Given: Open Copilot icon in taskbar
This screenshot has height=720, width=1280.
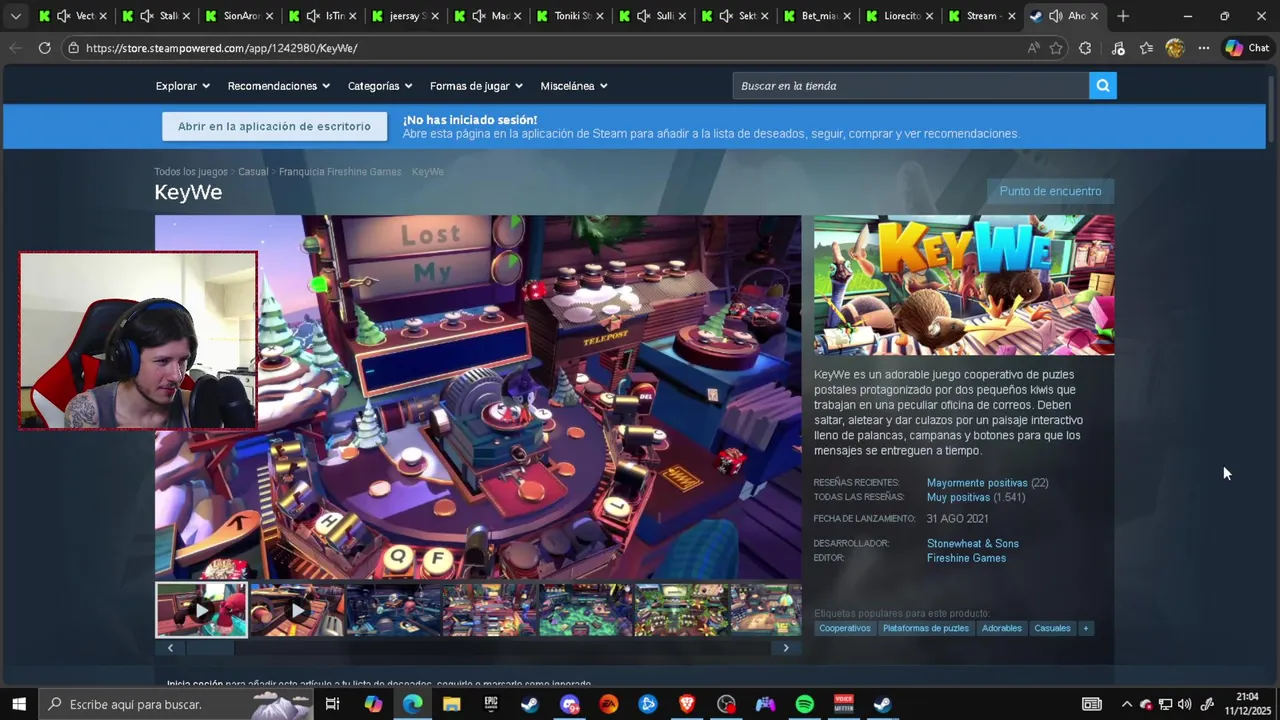Looking at the screenshot, I should [373, 704].
